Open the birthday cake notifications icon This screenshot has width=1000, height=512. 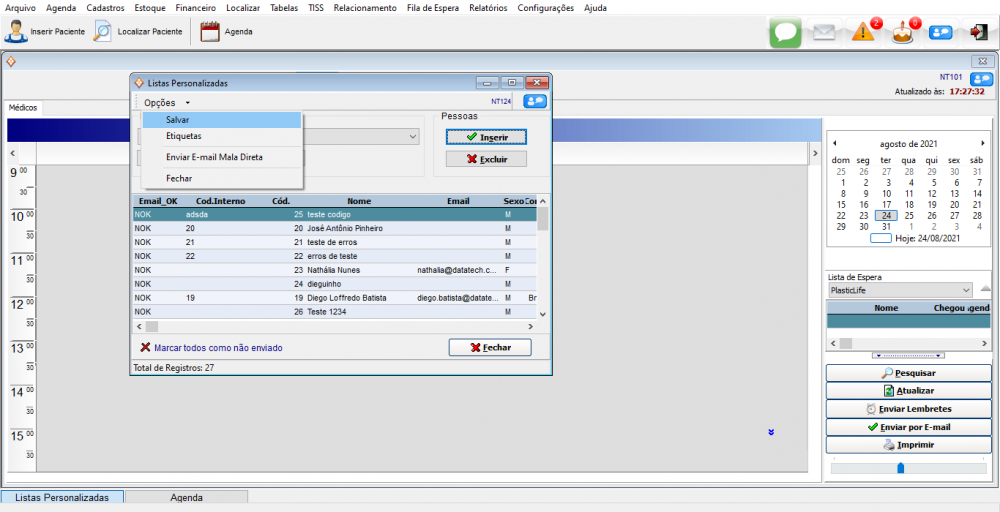903,32
